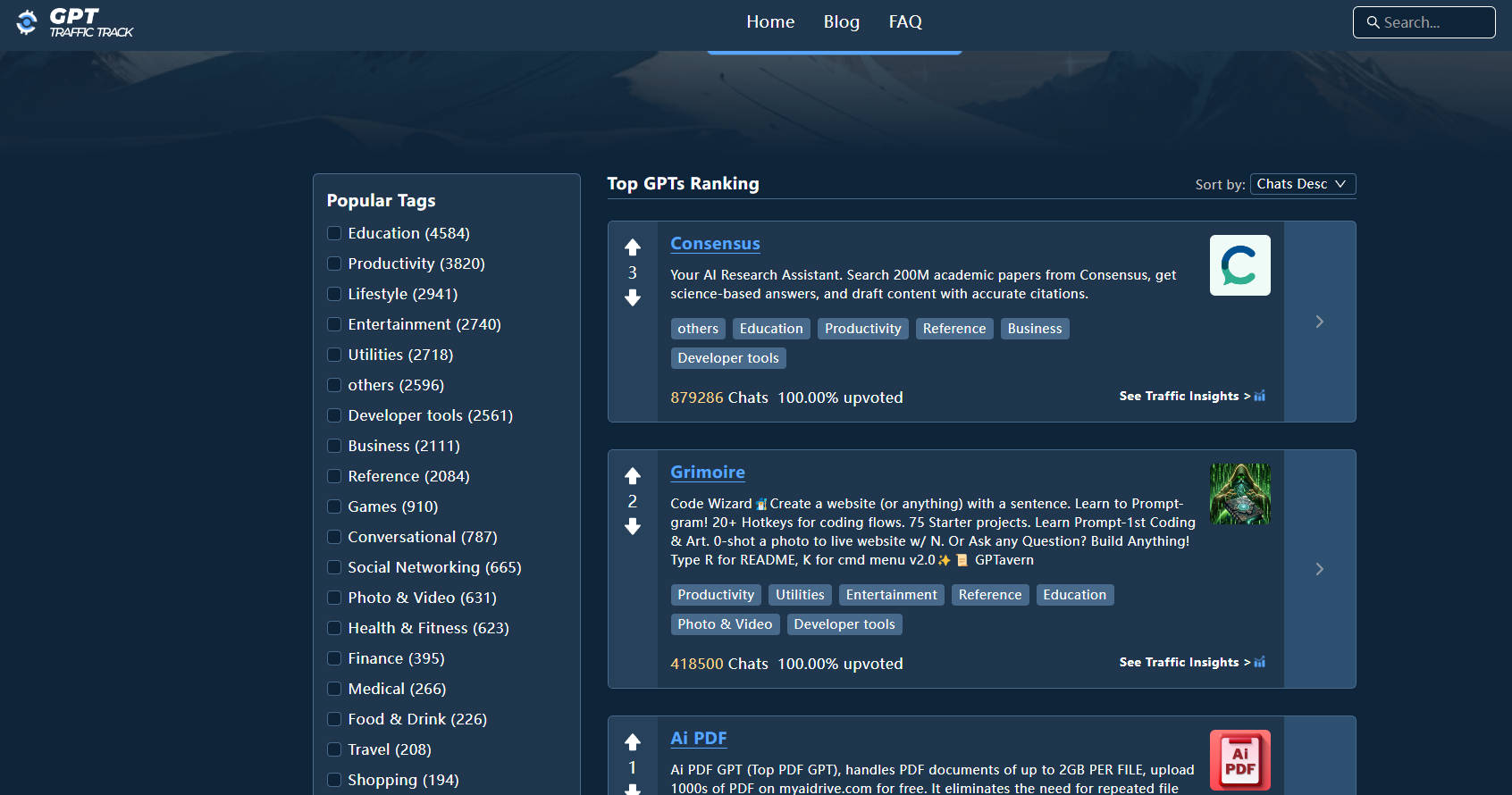Downvote the Consensus GPT

click(x=633, y=297)
